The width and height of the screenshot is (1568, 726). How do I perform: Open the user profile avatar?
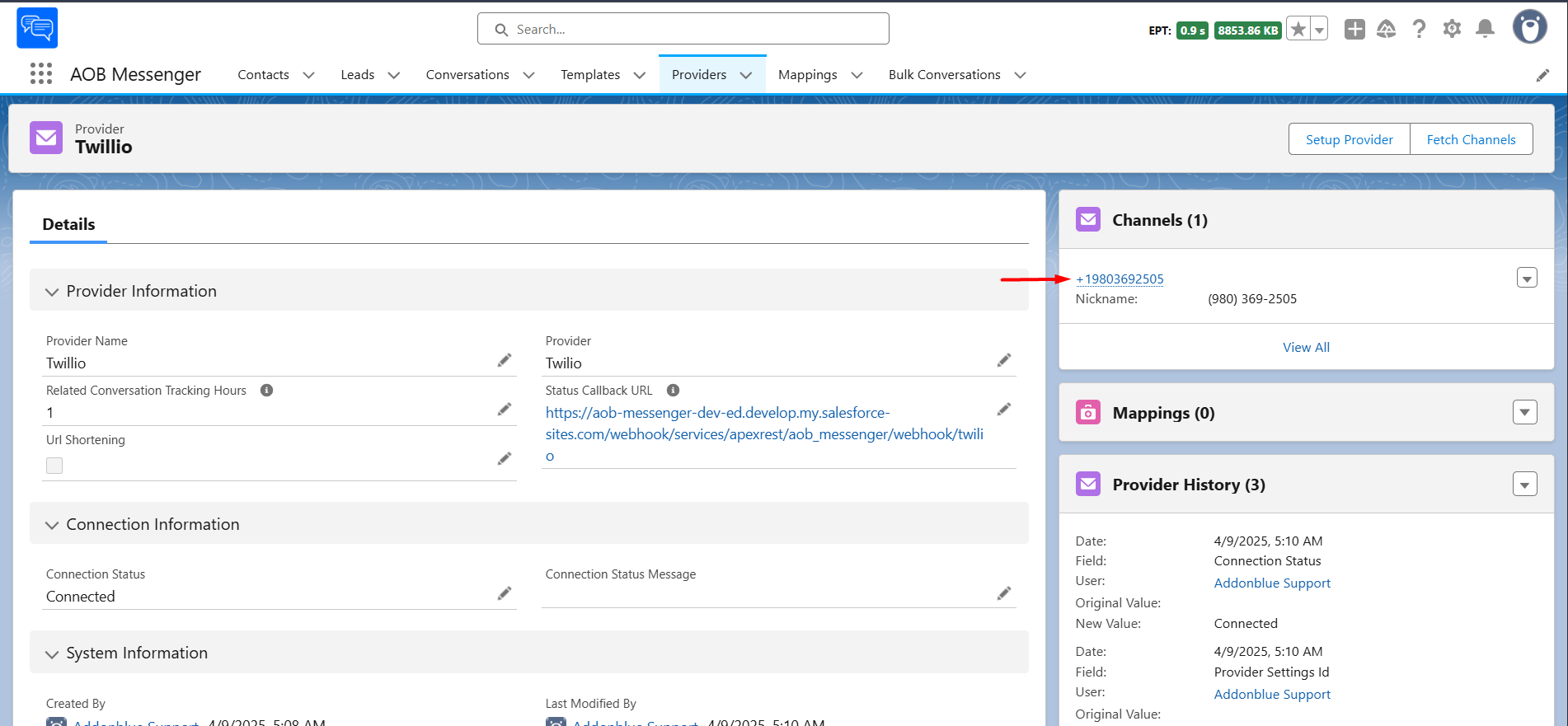[1529, 27]
